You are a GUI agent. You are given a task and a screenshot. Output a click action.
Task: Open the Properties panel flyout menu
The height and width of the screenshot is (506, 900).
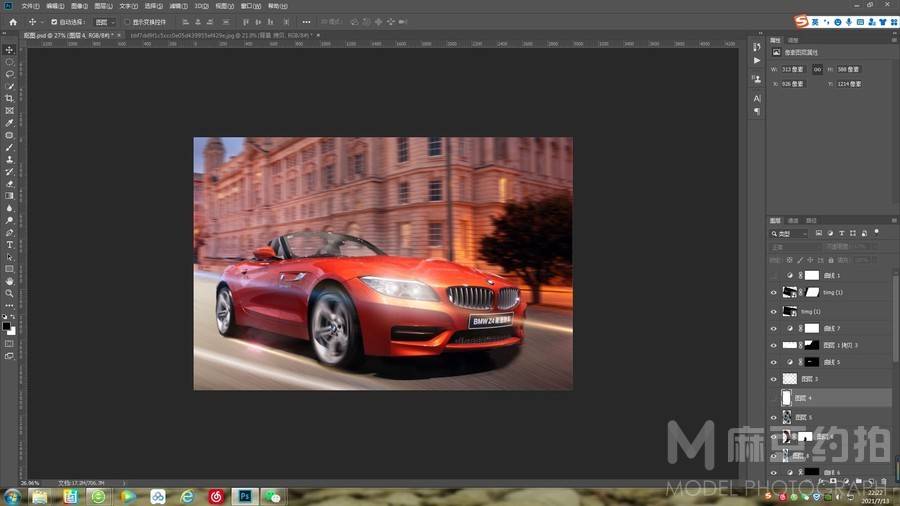(x=894, y=40)
